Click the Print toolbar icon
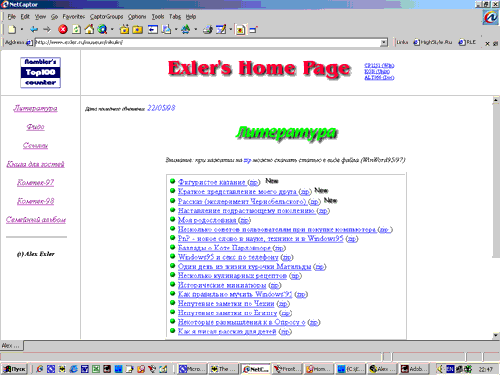 pyautogui.click(x=207, y=30)
